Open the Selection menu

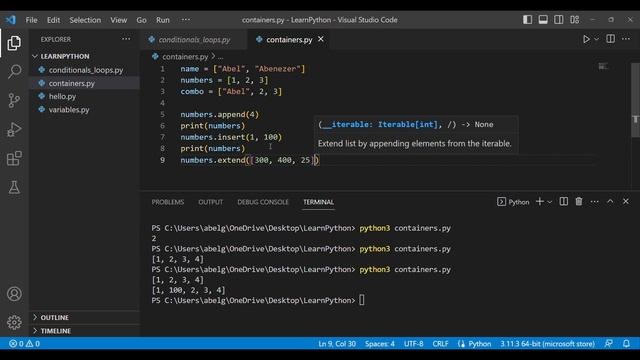click(x=85, y=20)
